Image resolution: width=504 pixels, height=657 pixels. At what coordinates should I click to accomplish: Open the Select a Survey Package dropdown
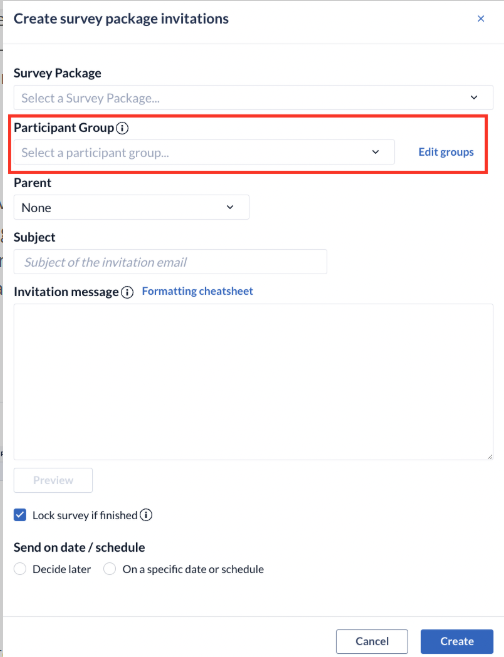click(x=253, y=98)
